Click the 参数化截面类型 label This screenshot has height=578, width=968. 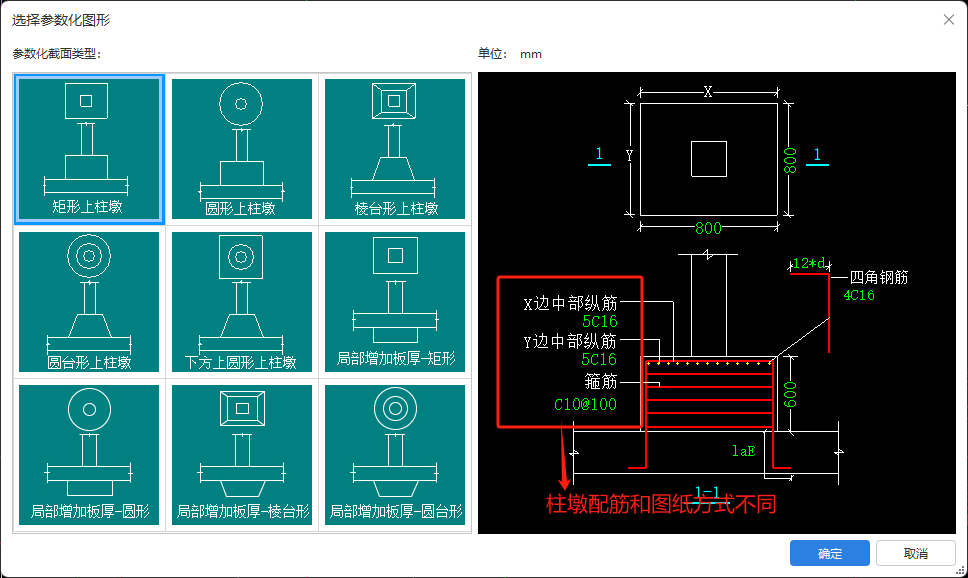56,54
